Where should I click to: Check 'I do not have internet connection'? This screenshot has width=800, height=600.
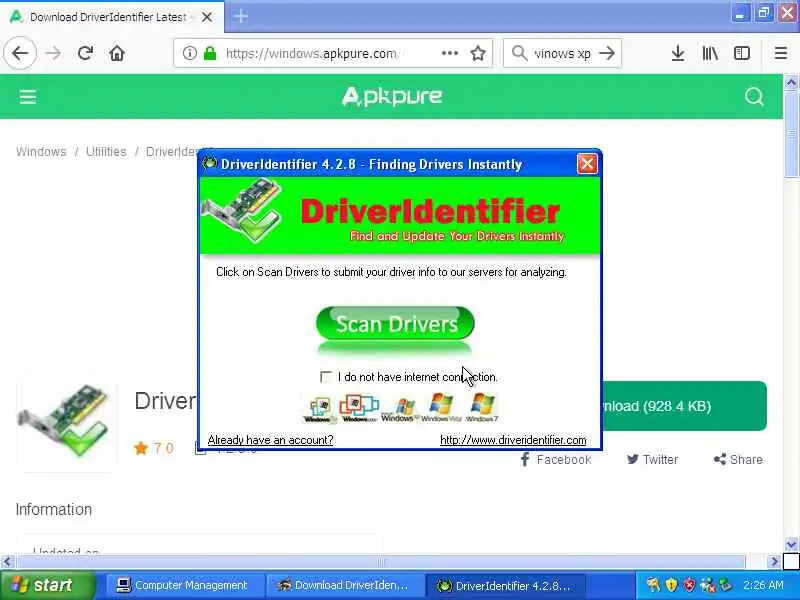[x=326, y=377]
